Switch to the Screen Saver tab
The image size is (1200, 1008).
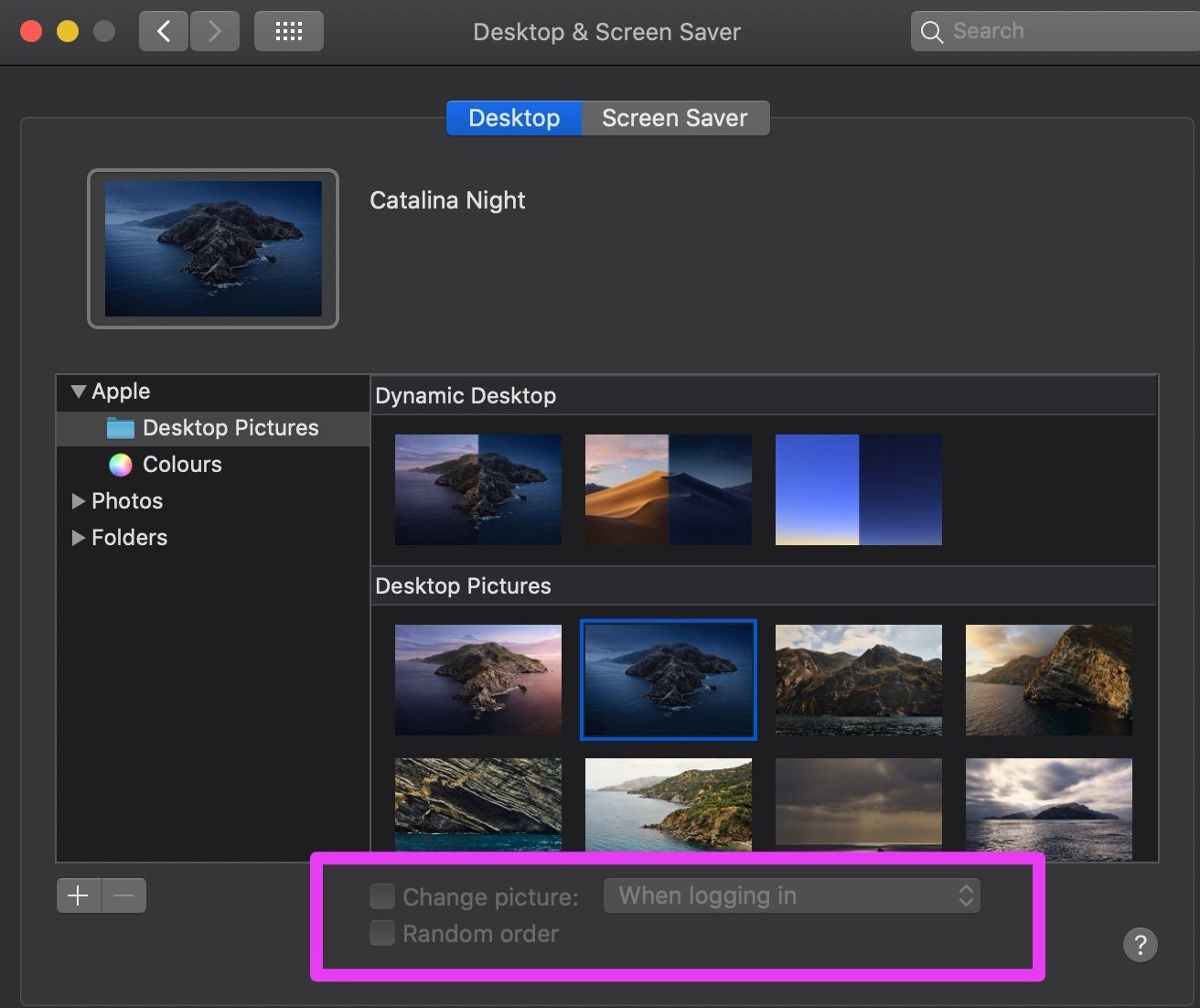point(675,118)
